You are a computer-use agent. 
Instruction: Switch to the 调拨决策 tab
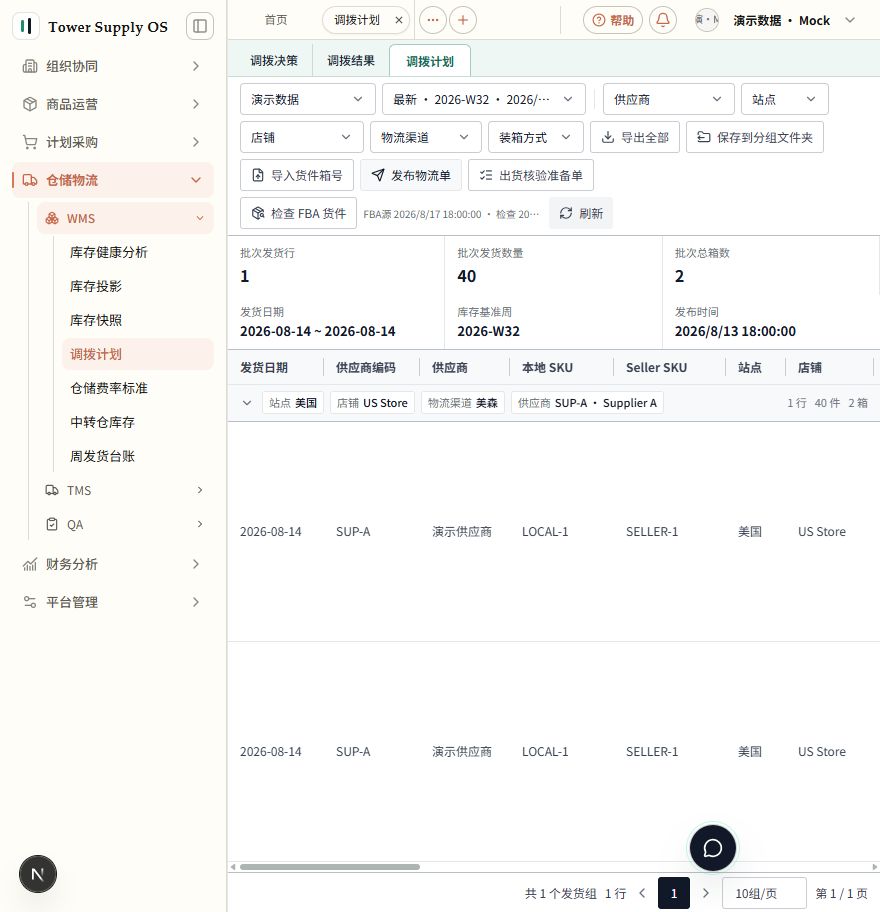pos(274,60)
